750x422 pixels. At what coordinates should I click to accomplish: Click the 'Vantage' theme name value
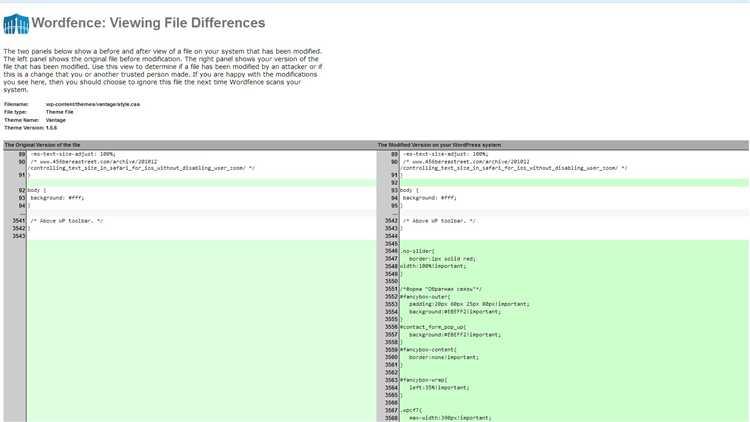click(55, 120)
